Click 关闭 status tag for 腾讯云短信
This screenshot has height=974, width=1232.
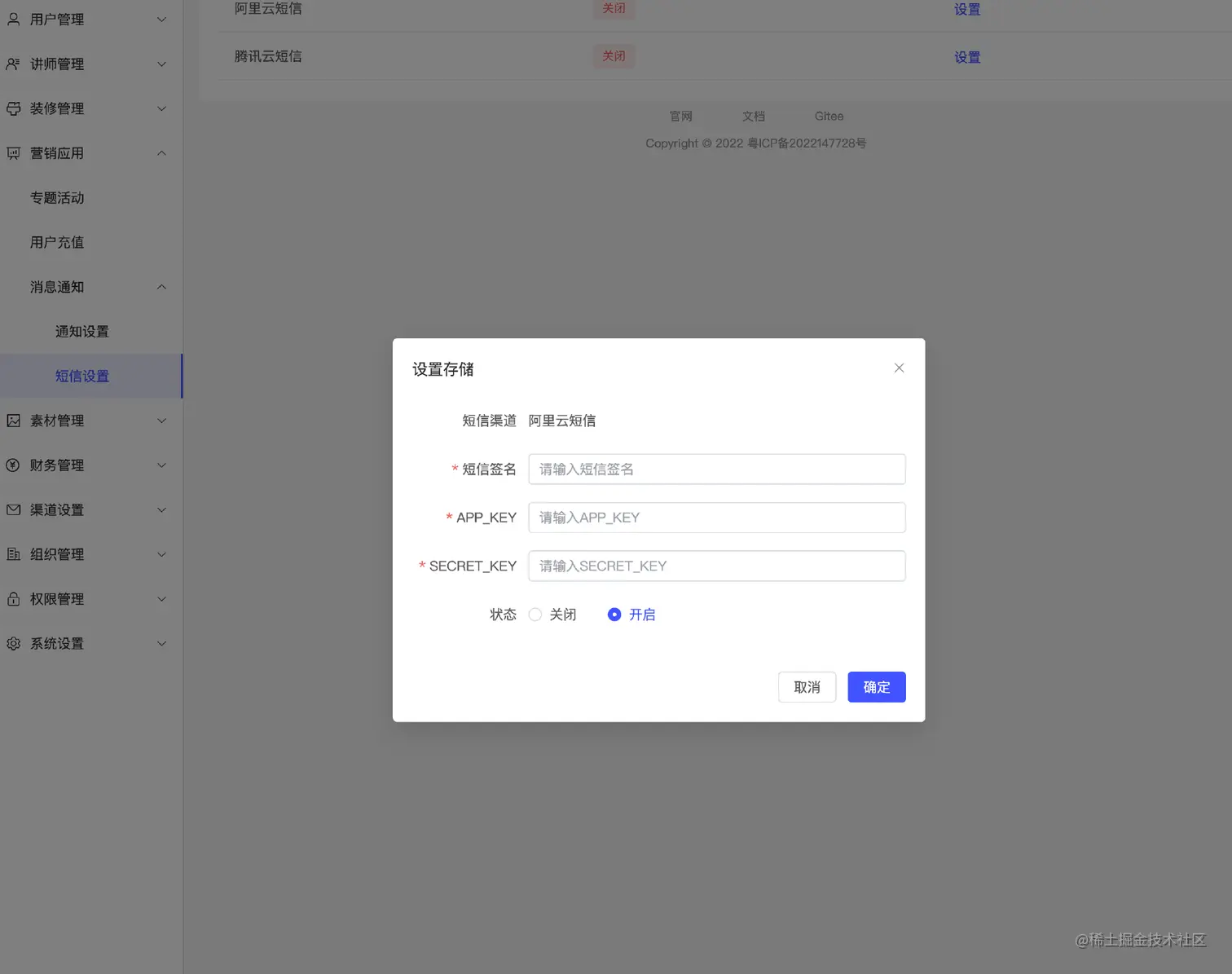614,56
